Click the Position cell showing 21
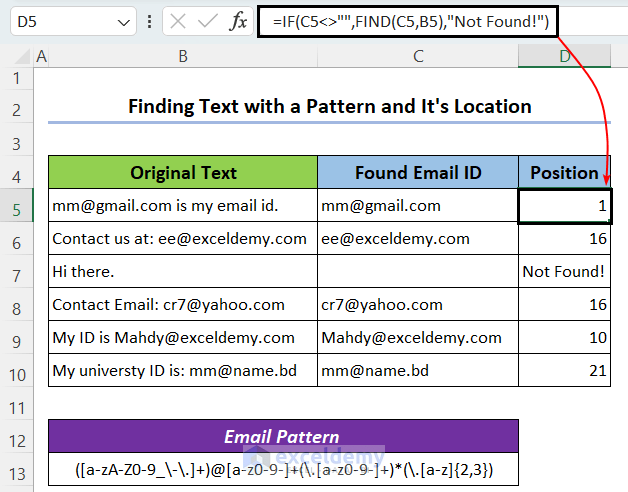This screenshot has height=492, width=628. tap(564, 370)
